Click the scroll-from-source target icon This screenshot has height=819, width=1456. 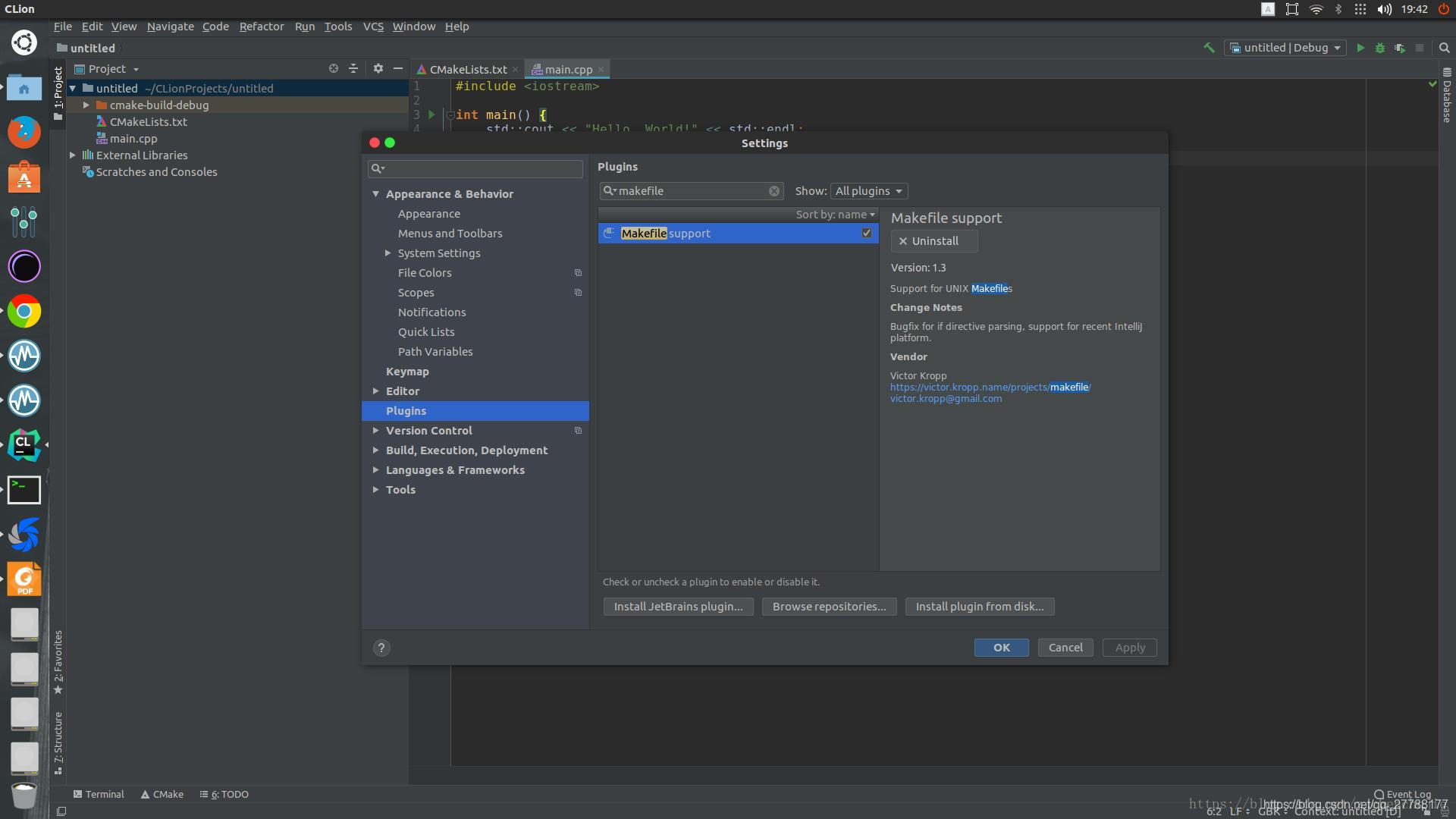(333, 68)
